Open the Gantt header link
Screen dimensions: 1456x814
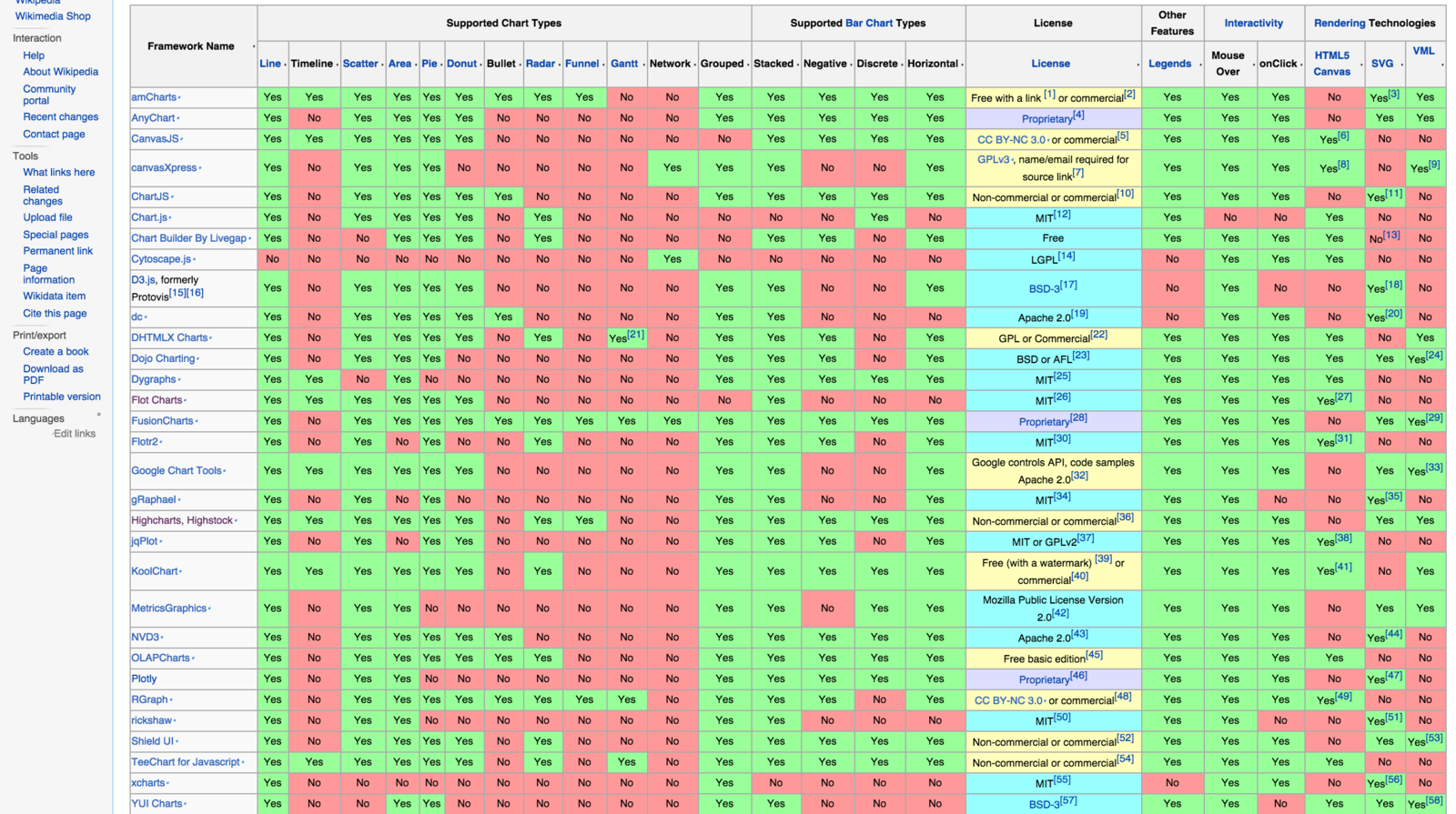point(624,64)
